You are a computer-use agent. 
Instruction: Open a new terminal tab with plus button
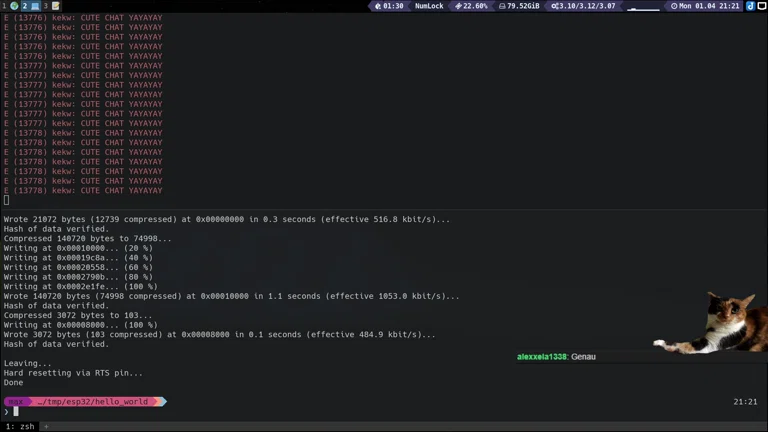point(46,427)
